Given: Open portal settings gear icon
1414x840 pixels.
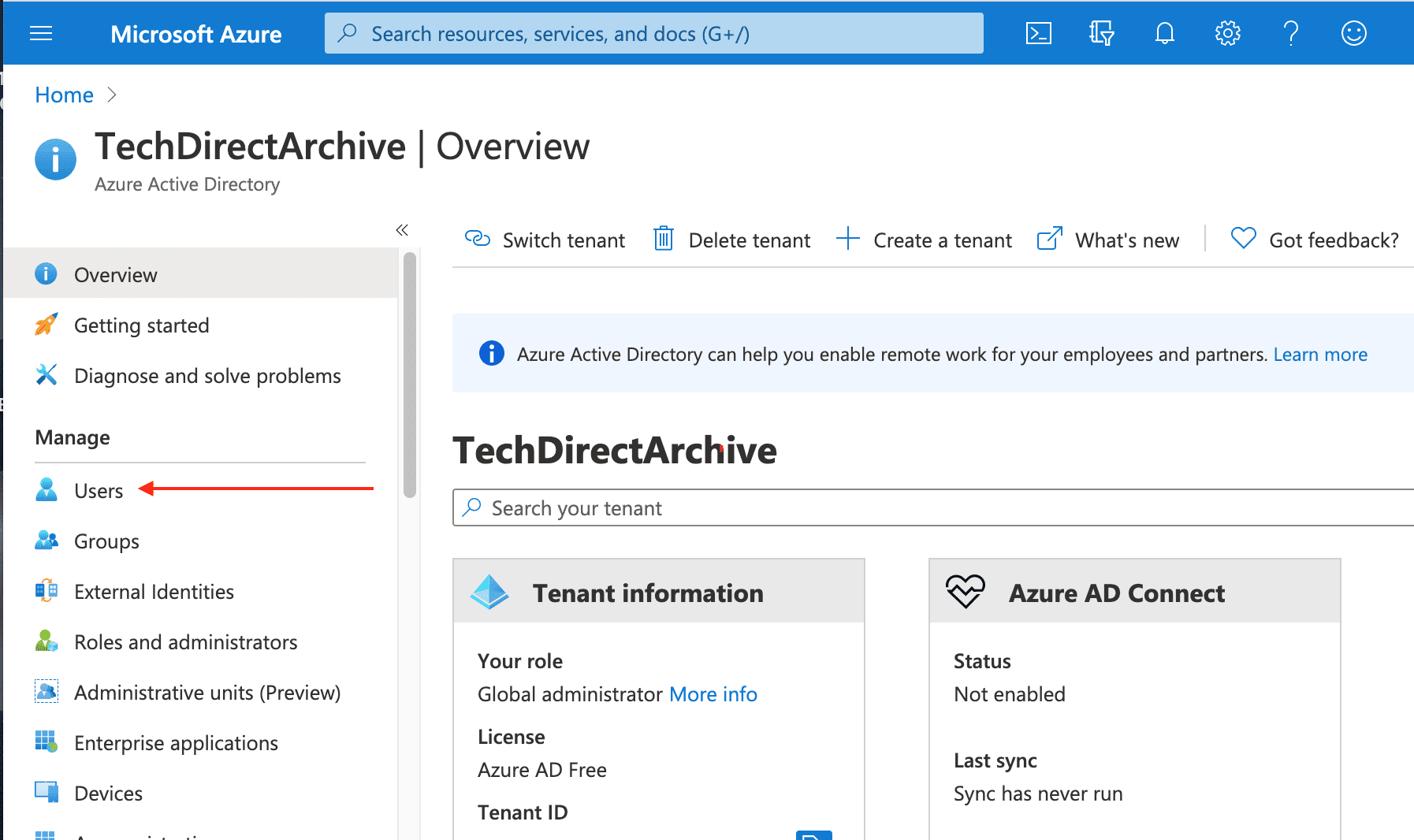Looking at the screenshot, I should (x=1227, y=33).
